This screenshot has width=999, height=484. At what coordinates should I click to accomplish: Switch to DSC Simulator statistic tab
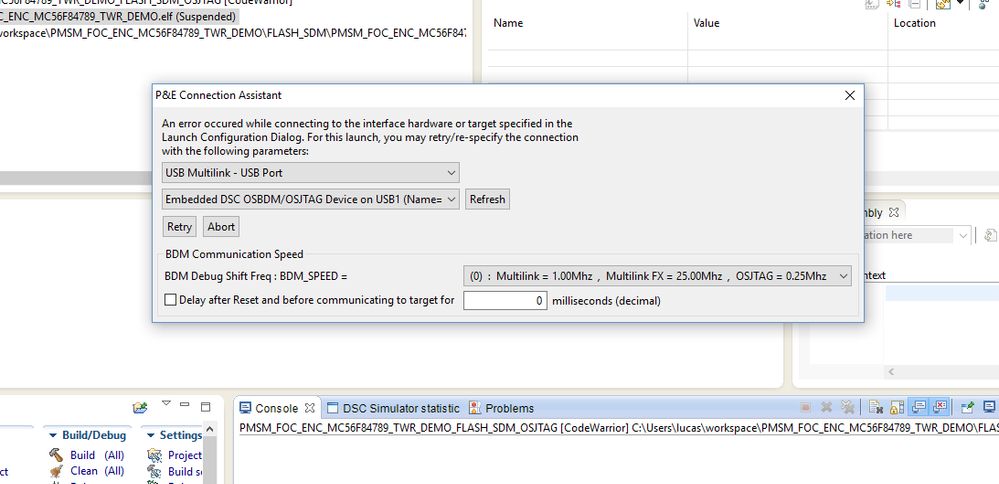tap(401, 408)
